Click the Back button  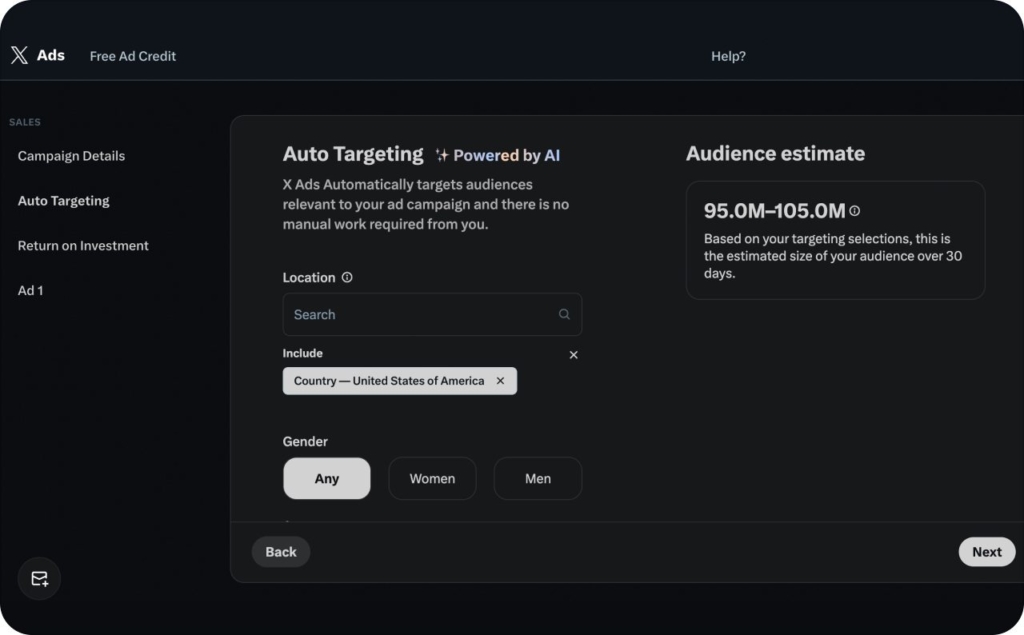point(281,552)
